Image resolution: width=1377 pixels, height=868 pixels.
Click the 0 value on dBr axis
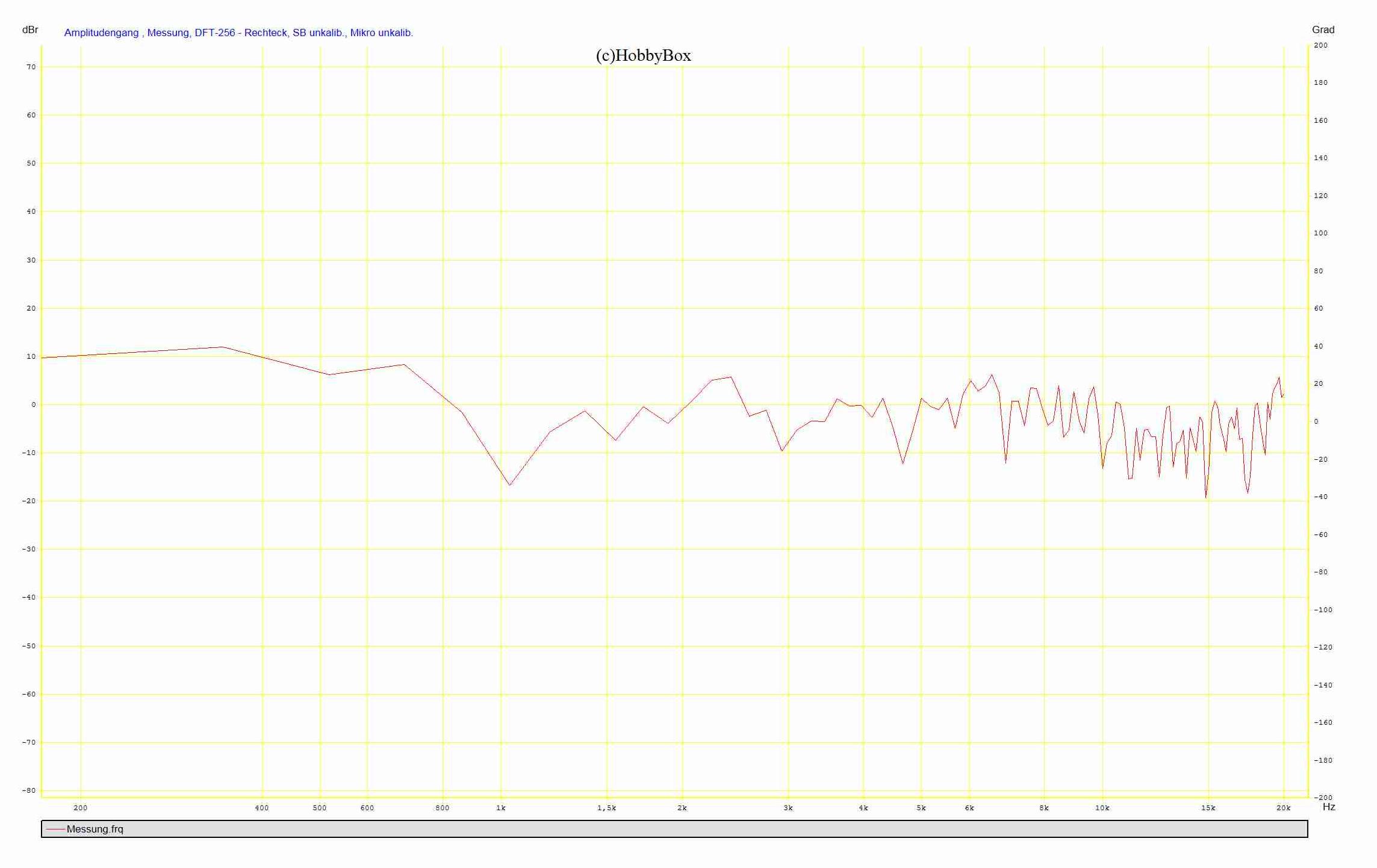[34, 405]
